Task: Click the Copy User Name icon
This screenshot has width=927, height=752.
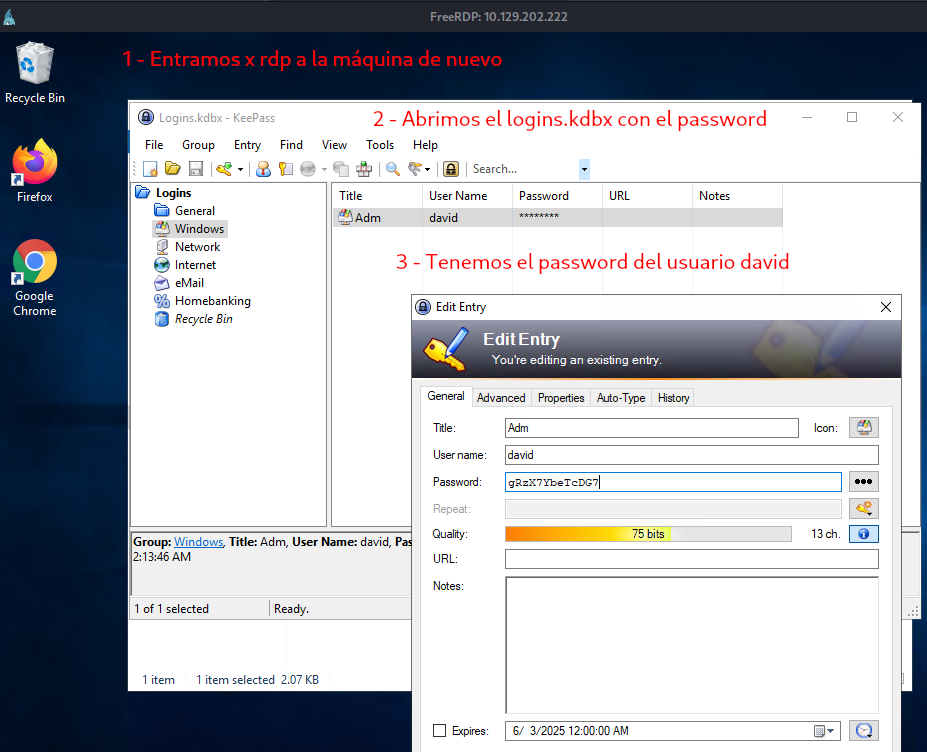Action: [263, 169]
